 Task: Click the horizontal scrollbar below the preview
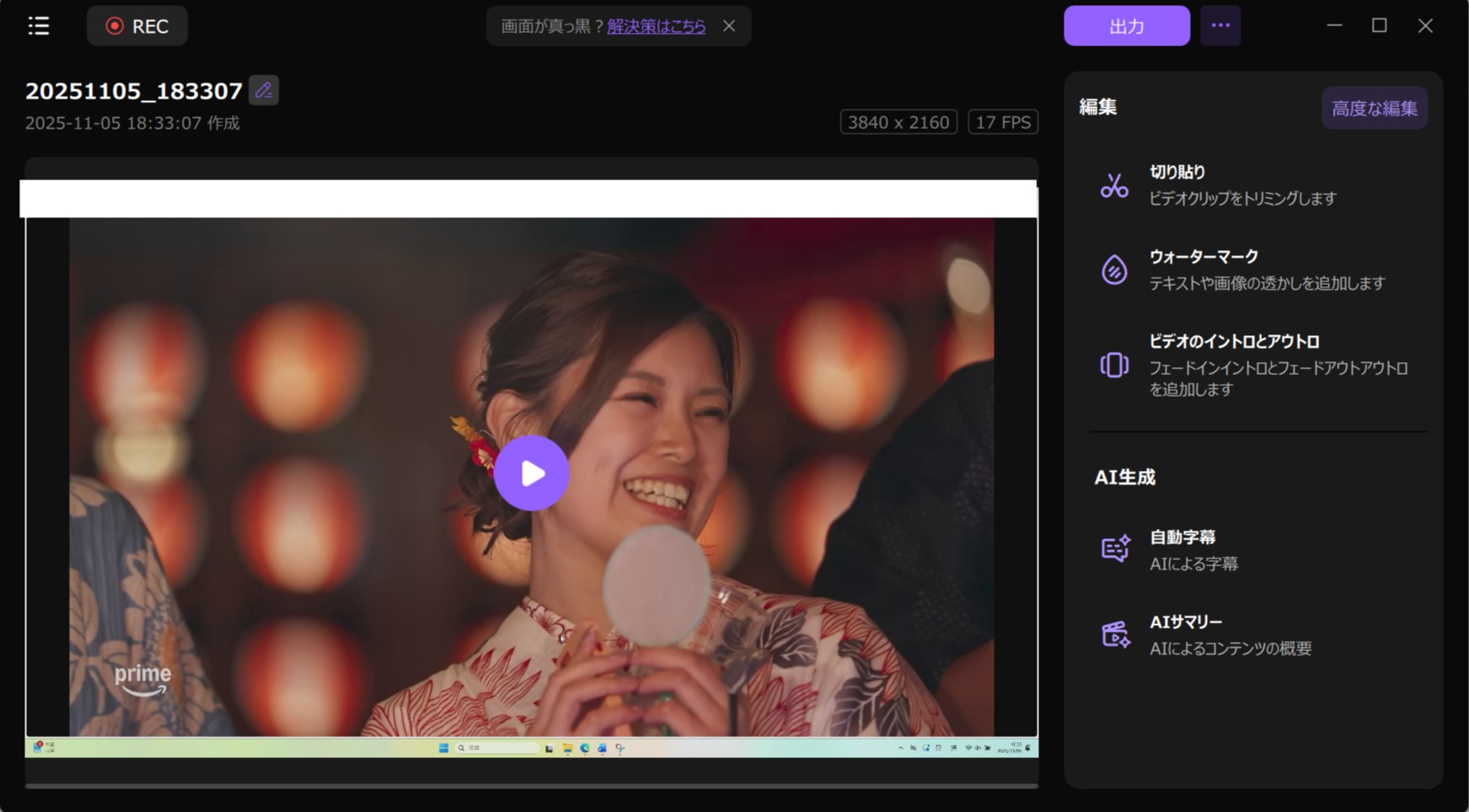click(528, 786)
